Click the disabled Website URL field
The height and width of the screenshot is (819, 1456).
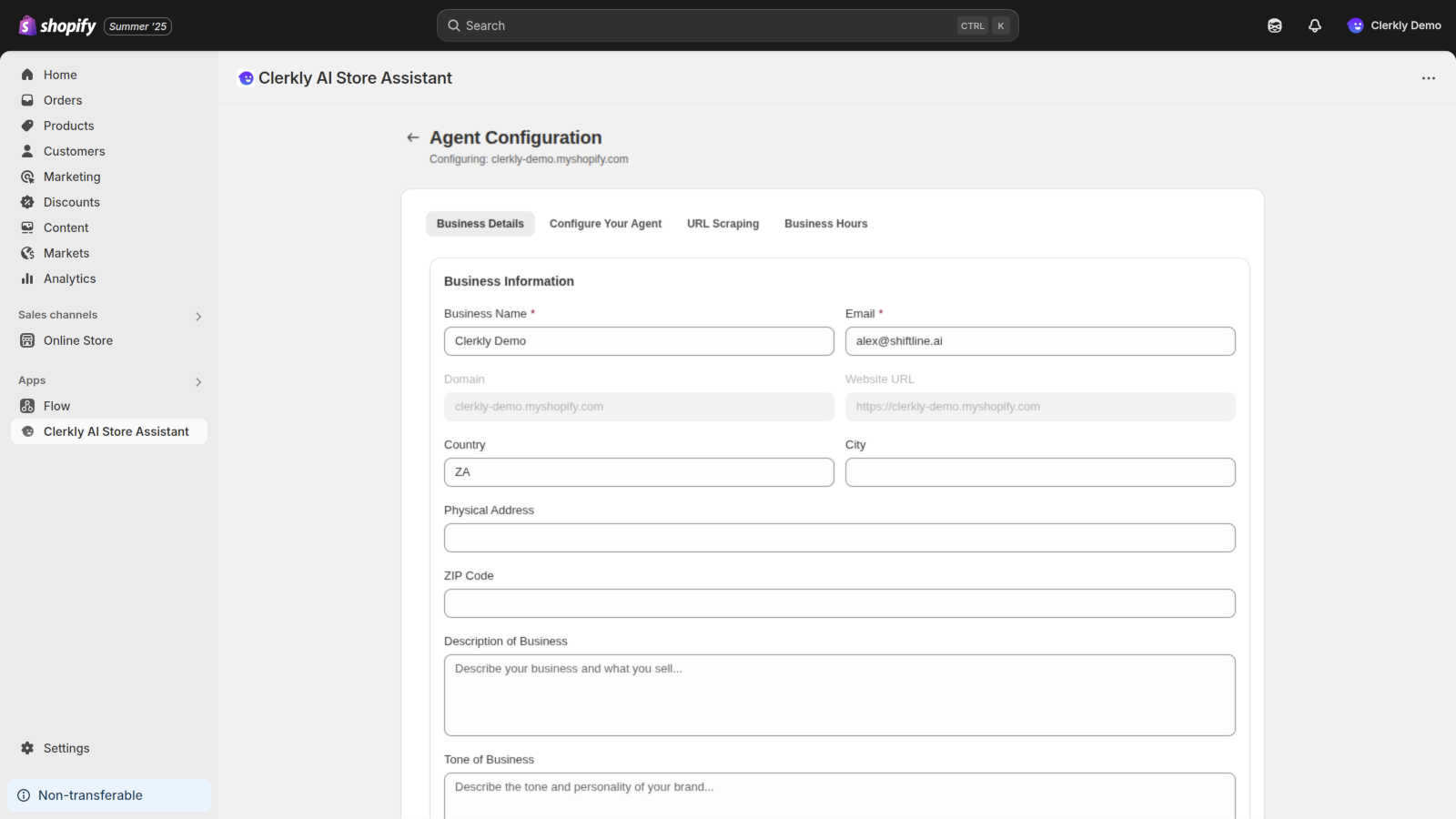[1040, 407]
